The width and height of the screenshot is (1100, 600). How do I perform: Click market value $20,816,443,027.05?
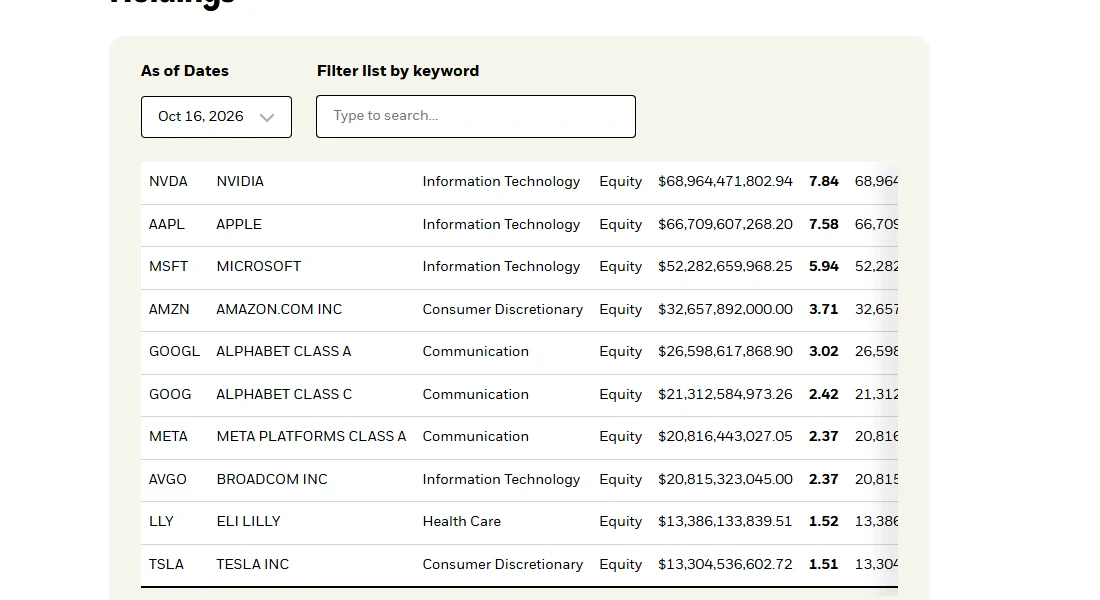(x=725, y=436)
